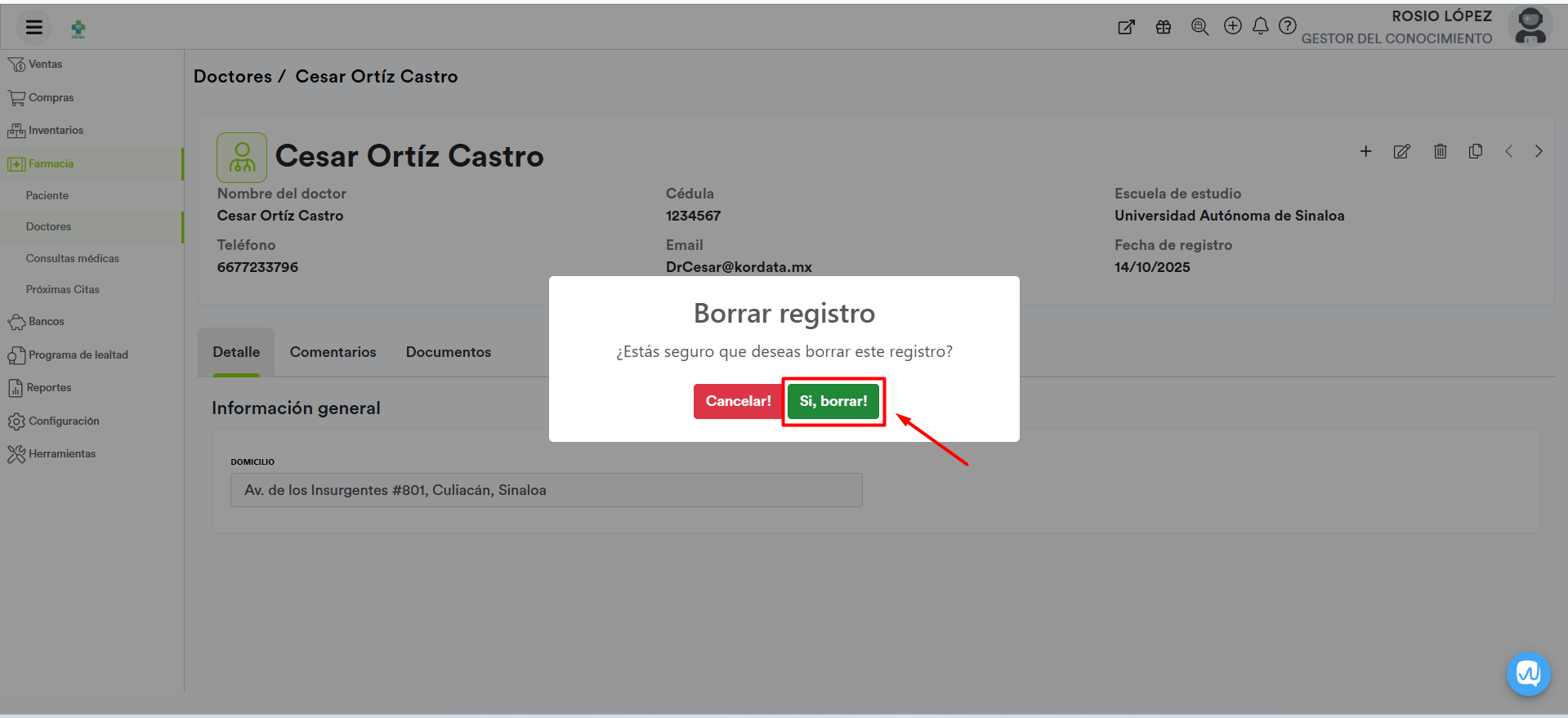Go to previous record arrow
The image size is (1568, 718).
tap(1509, 151)
